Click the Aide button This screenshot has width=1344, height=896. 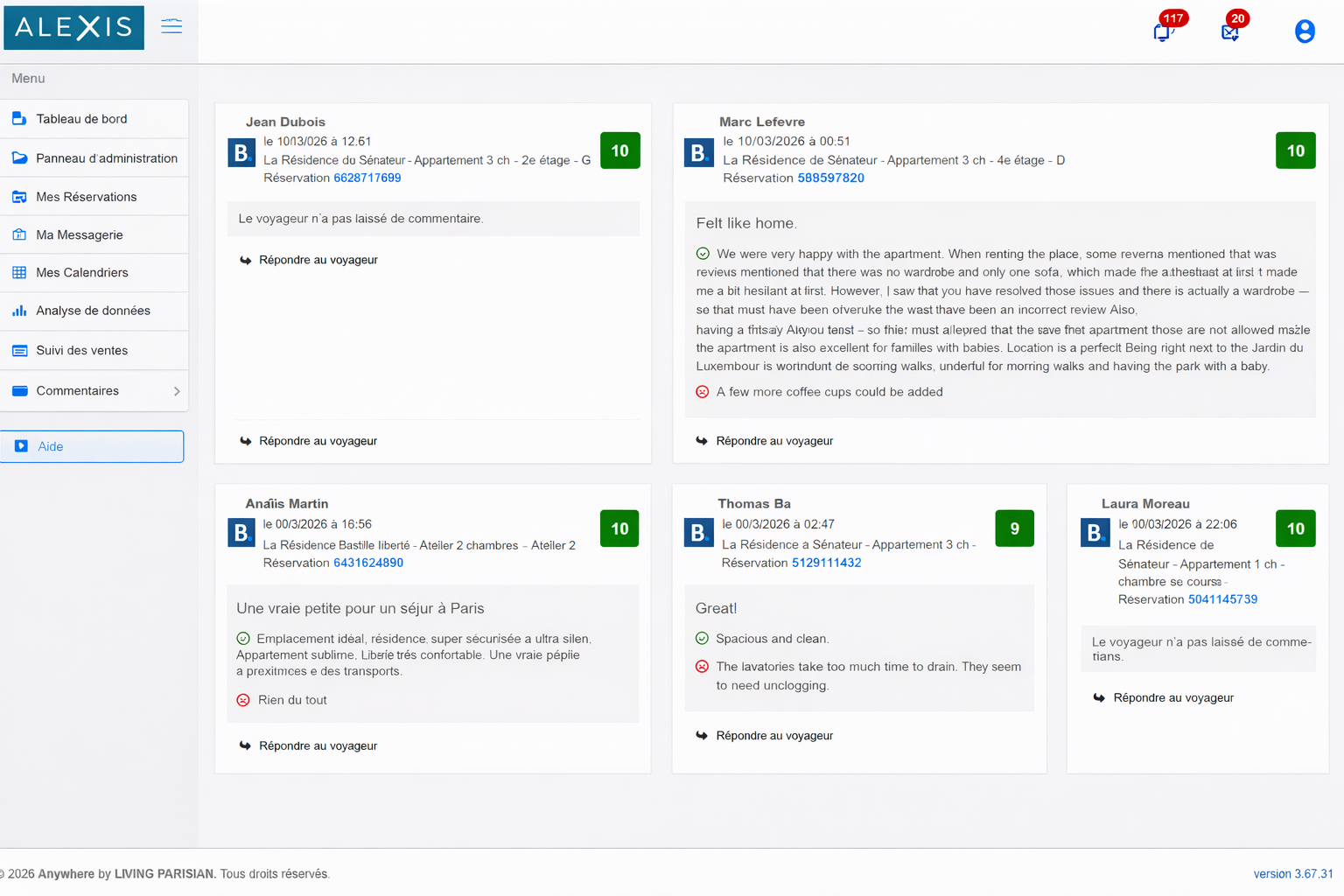(x=92, y=446)
